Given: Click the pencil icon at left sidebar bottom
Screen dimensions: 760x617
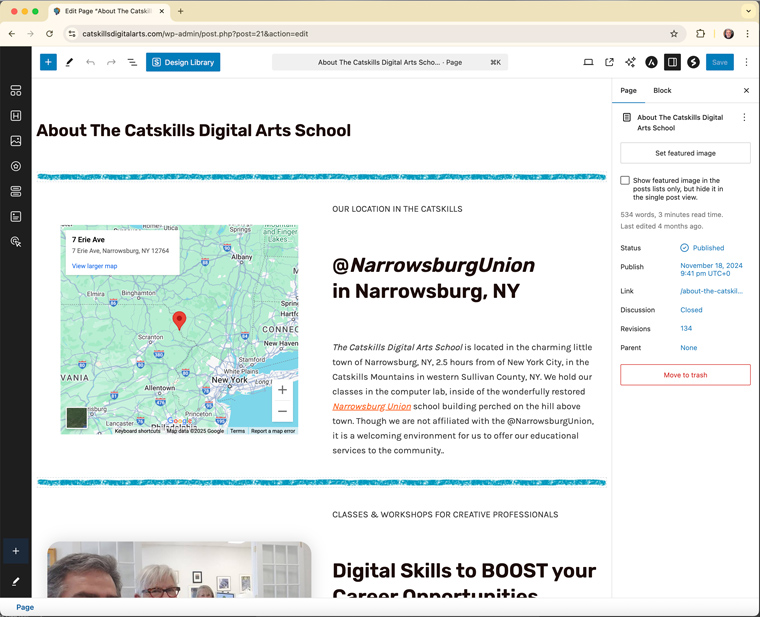Looking at the screenshot, I should [16, 581].
